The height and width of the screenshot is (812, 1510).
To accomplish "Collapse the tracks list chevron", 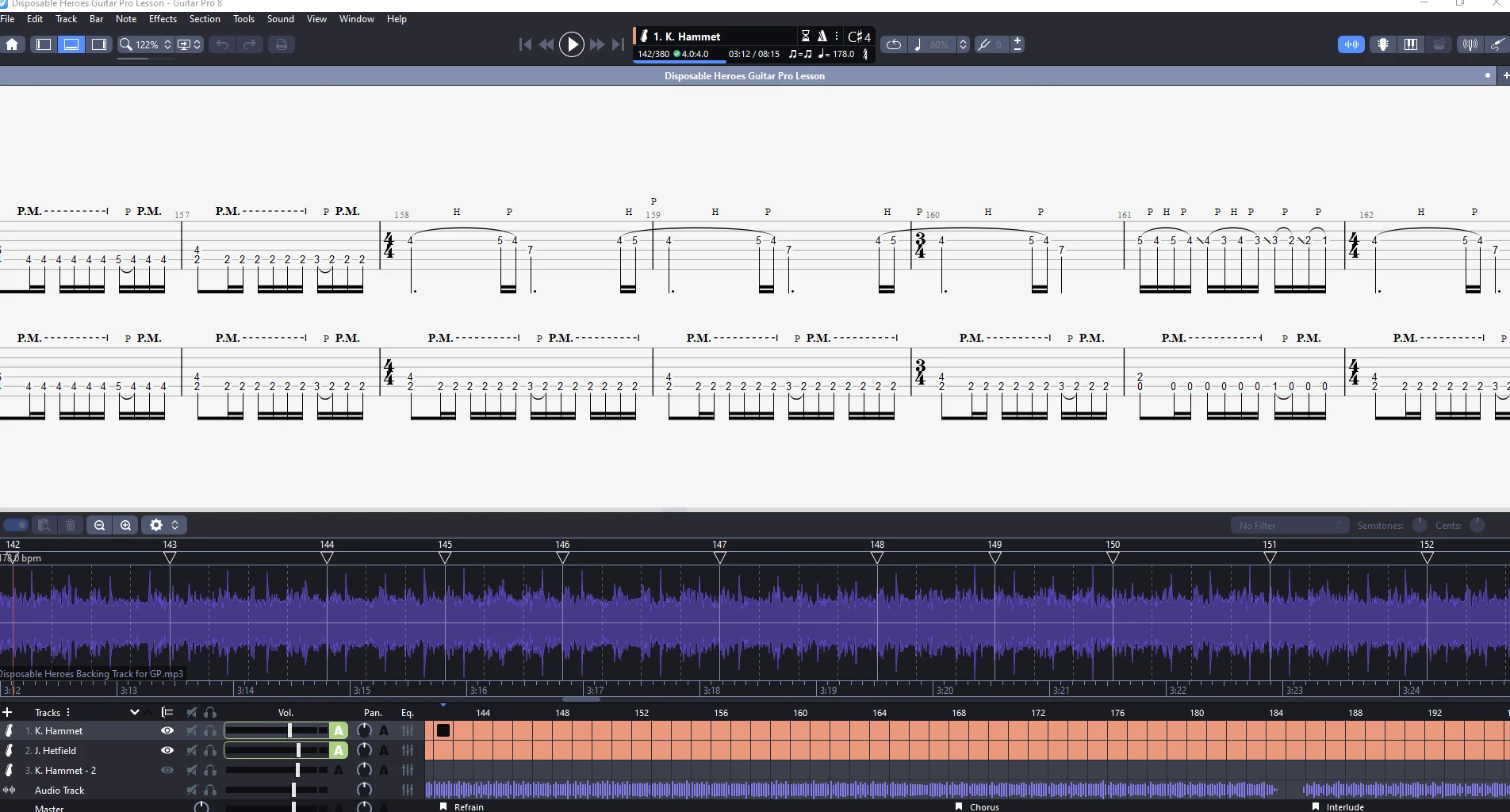I will (x=134, y=712).
